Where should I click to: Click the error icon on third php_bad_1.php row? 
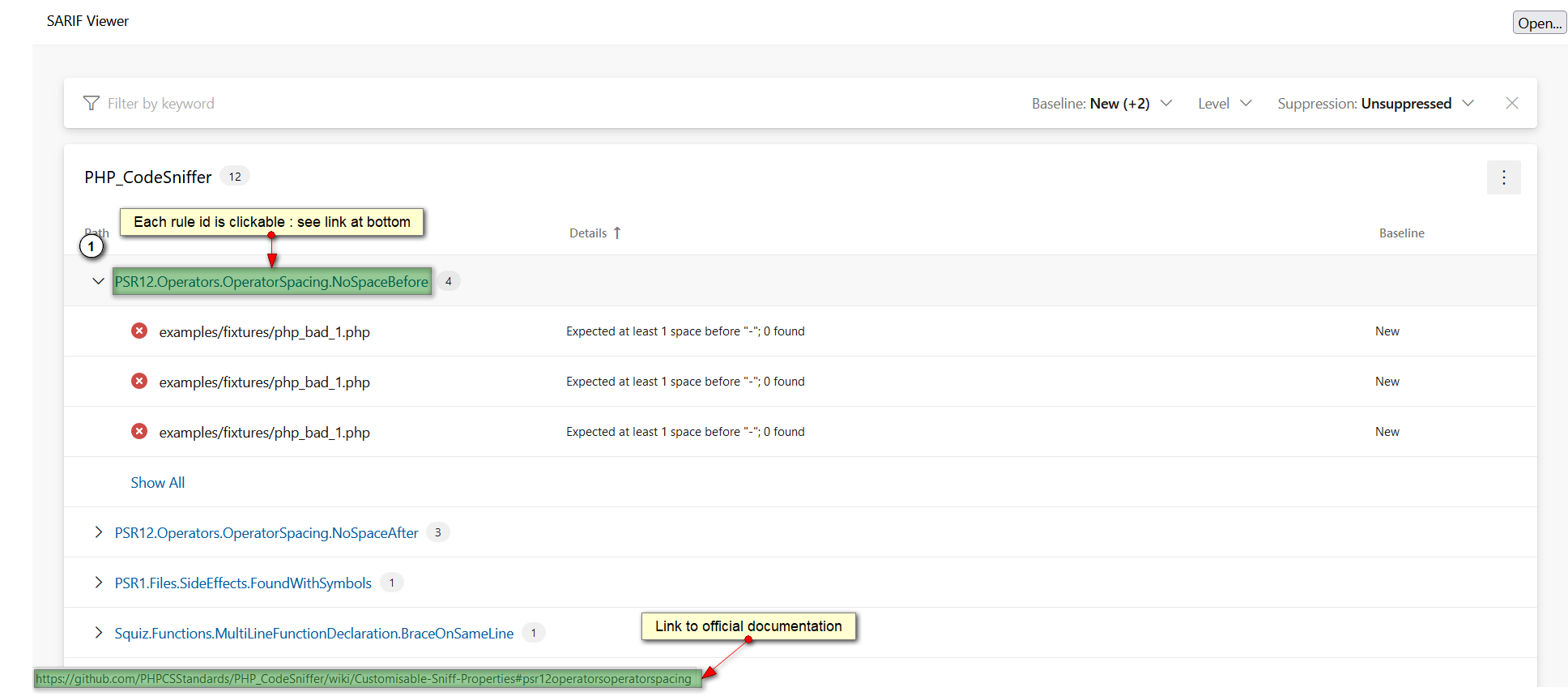(139, 432)
